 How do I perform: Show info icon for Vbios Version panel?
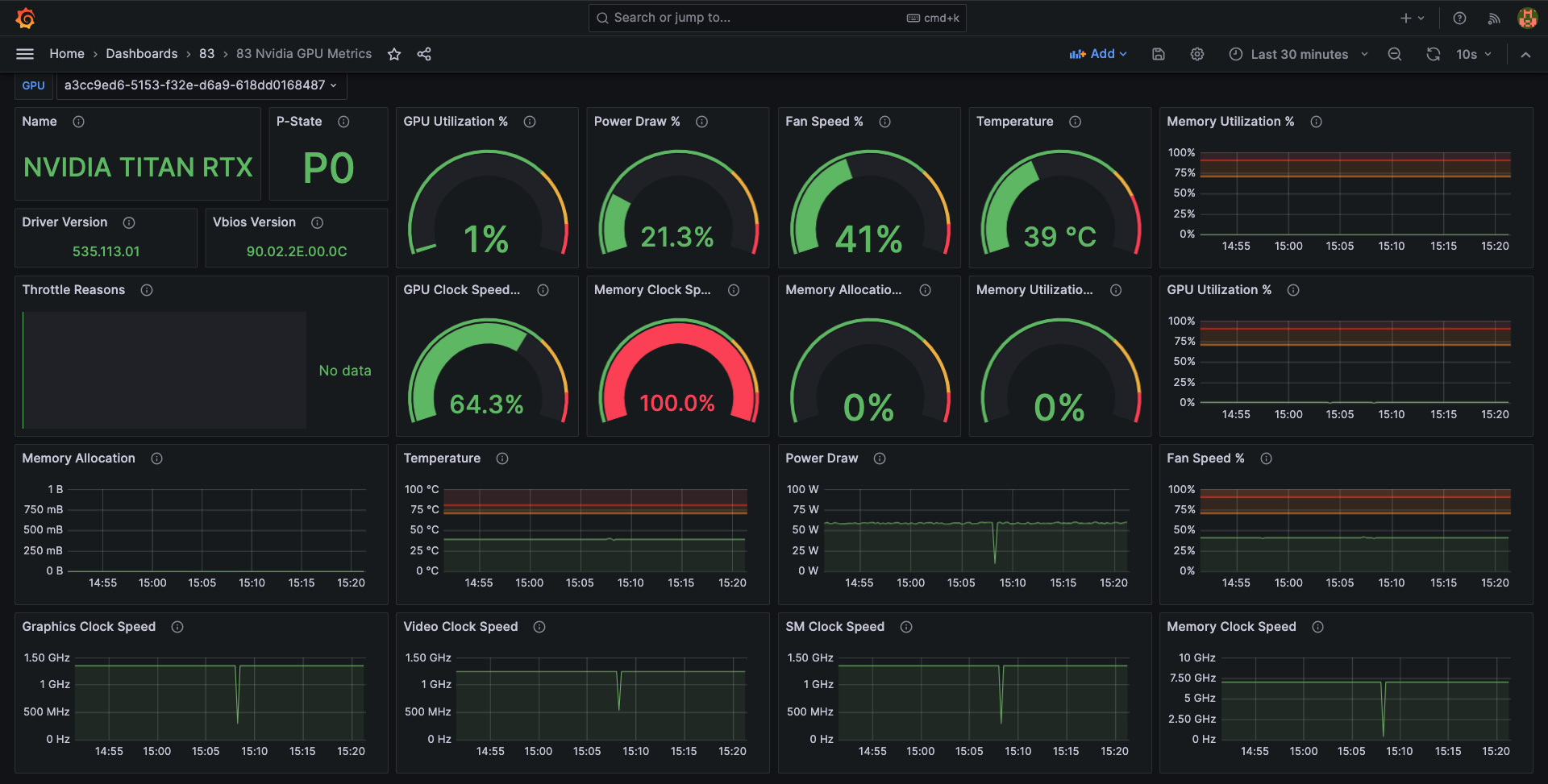click(318, 222)
